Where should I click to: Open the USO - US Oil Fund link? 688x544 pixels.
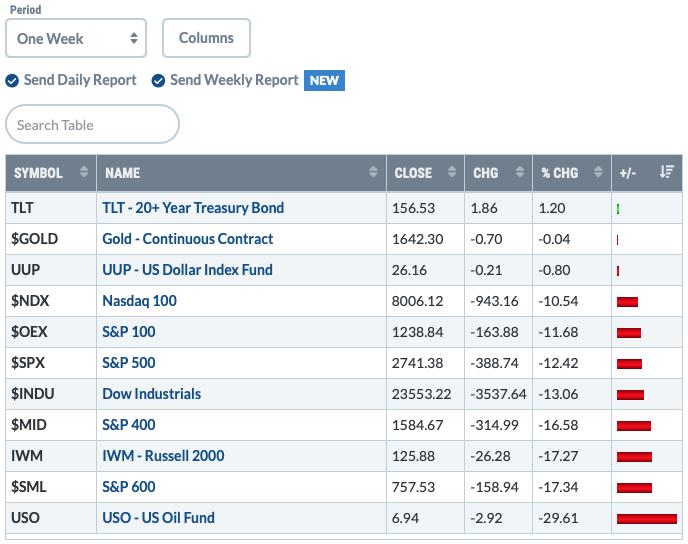click(158, 518)
